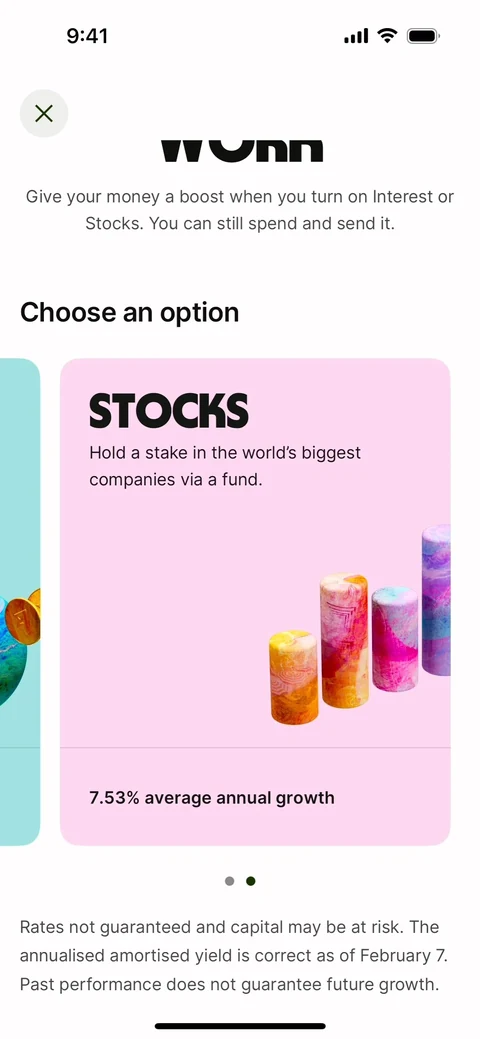Viewport: 480px width, 1039px height.
Task: Tap the cellular signal strength icon
Action: (x=356, y=36)
